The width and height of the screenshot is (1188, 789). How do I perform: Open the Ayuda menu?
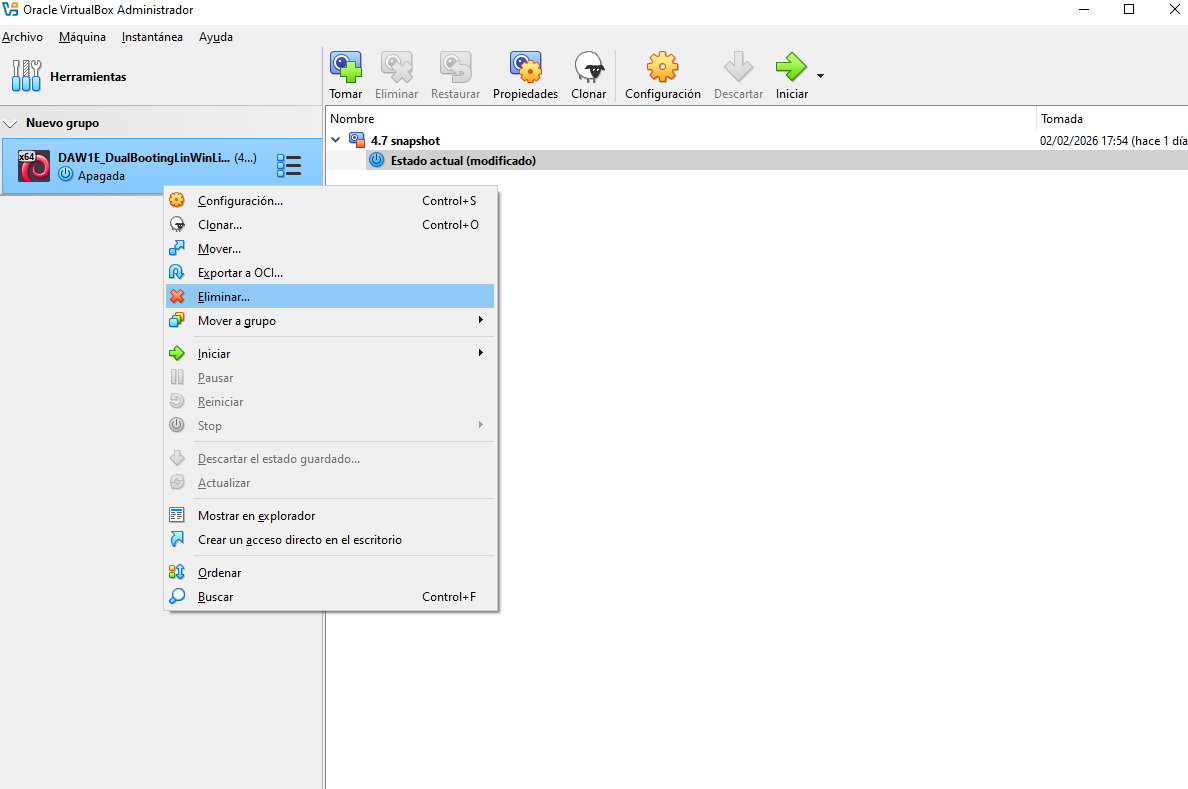(216, 36)
